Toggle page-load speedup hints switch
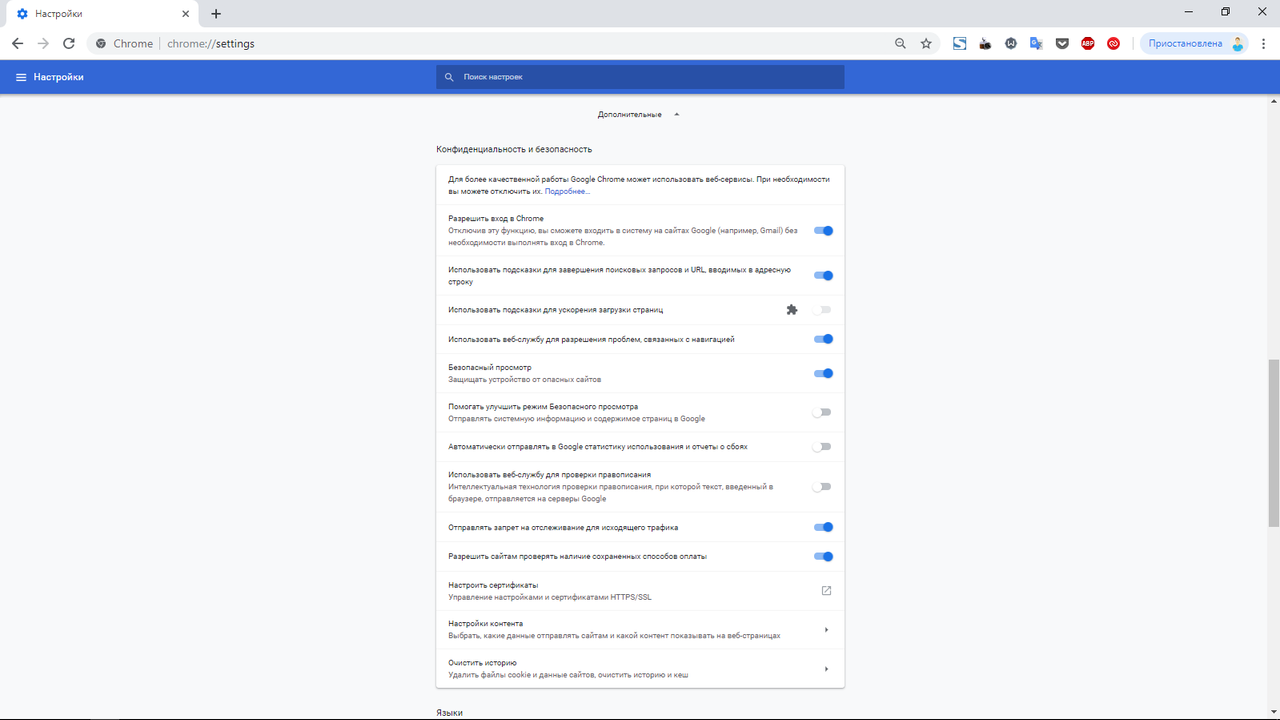This screenshot has height=720, width=1280. (822, 310)
